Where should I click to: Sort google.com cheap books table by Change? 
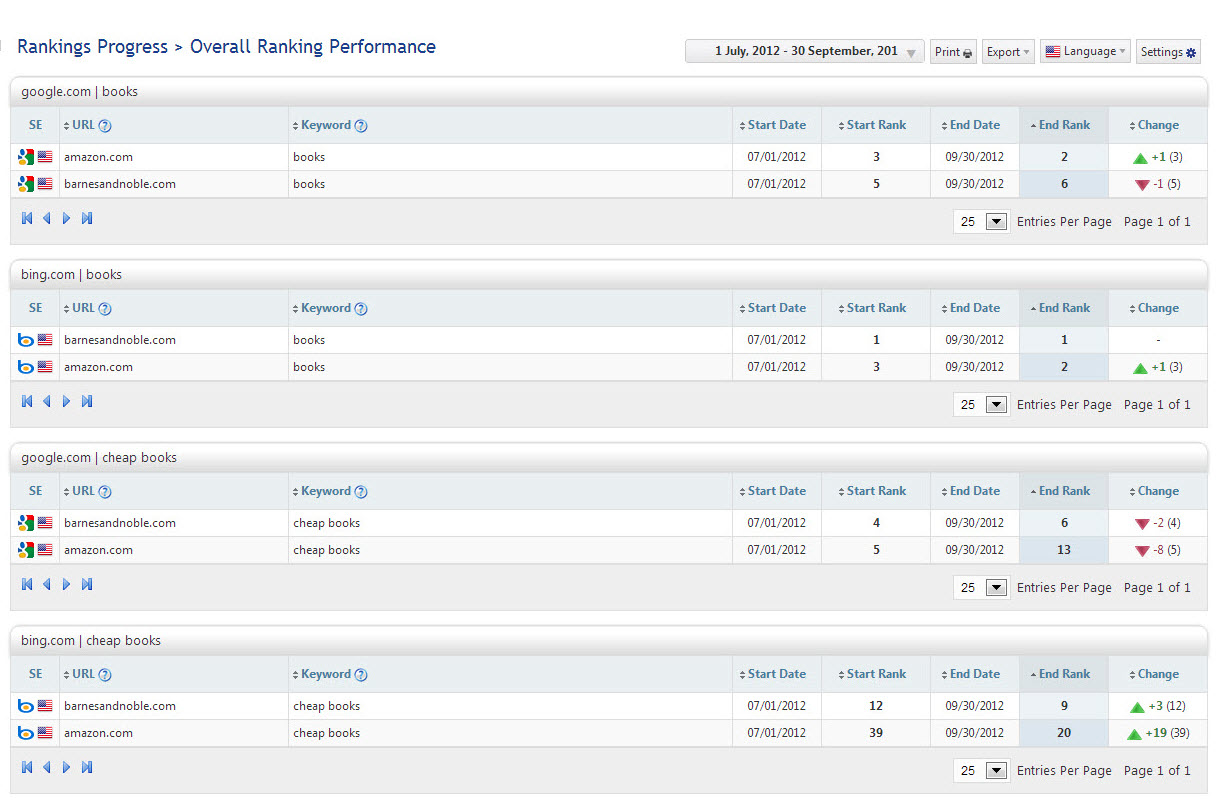click(1157, 491)
